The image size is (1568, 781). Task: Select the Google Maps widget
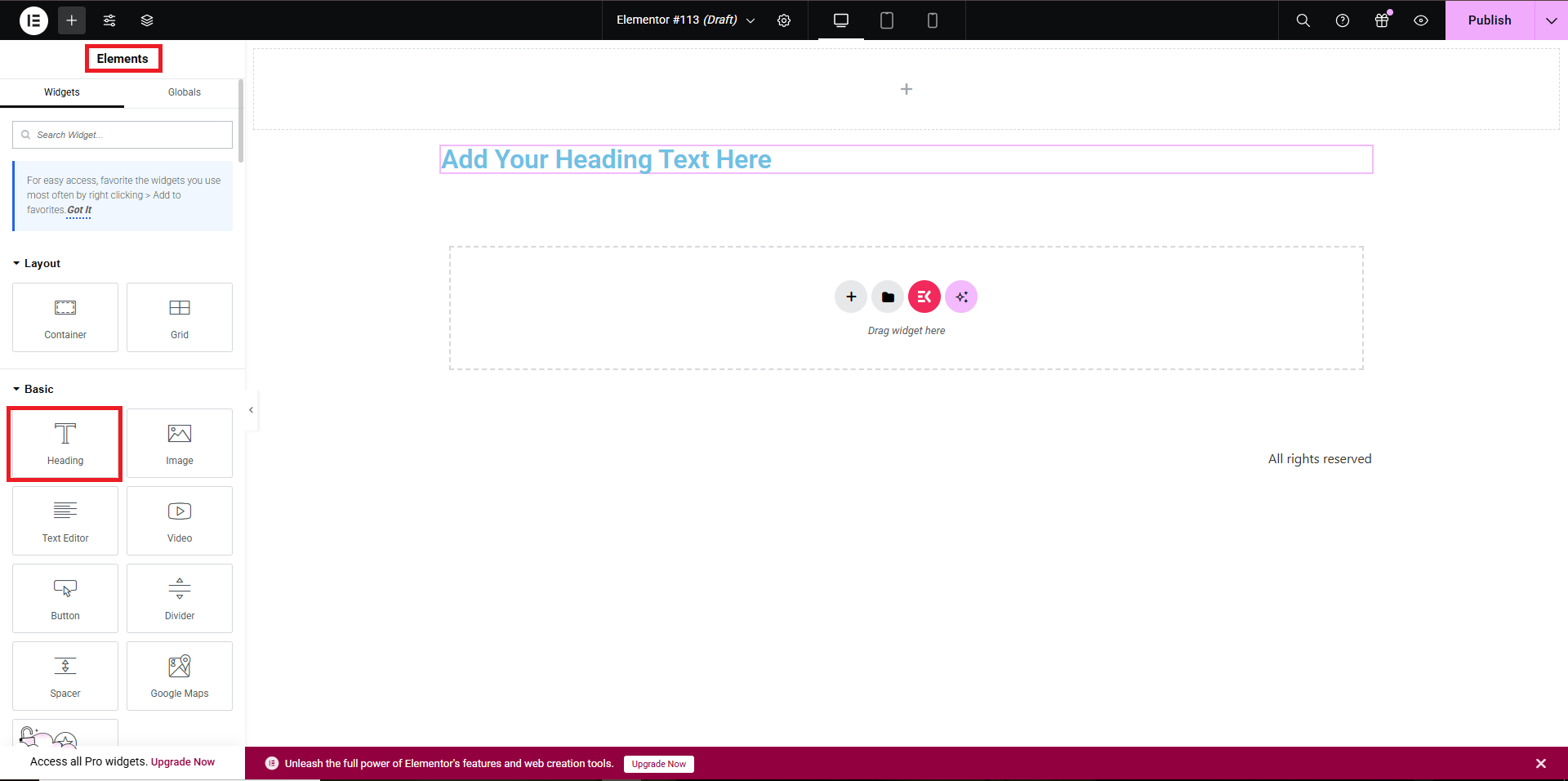[180, 676]
